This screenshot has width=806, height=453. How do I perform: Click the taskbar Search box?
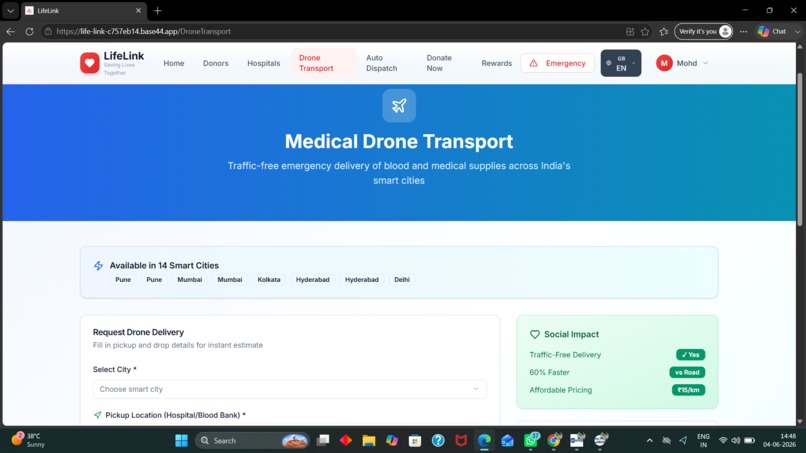(252, 441)
